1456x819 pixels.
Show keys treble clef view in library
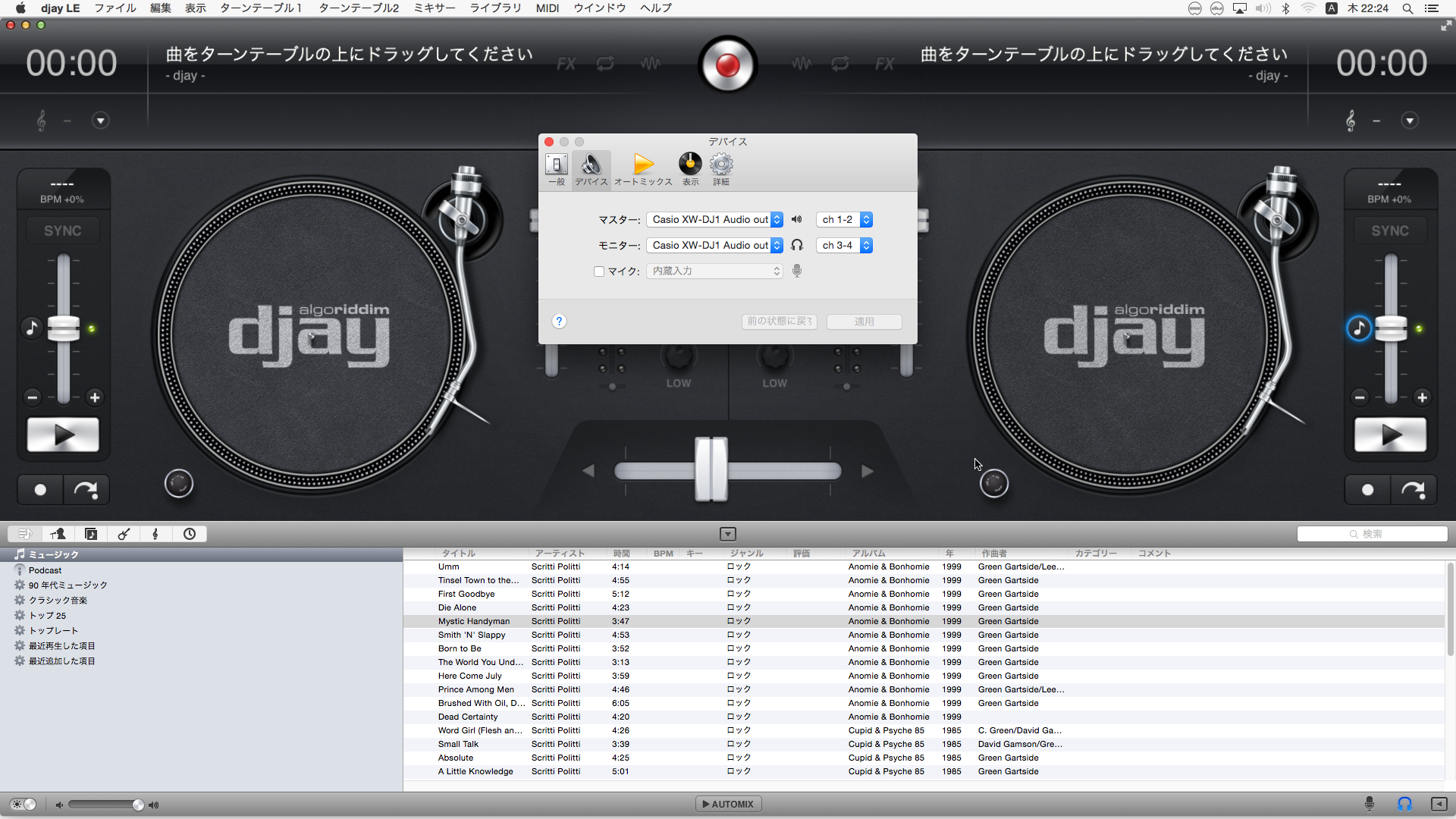(x=156, y=534)
